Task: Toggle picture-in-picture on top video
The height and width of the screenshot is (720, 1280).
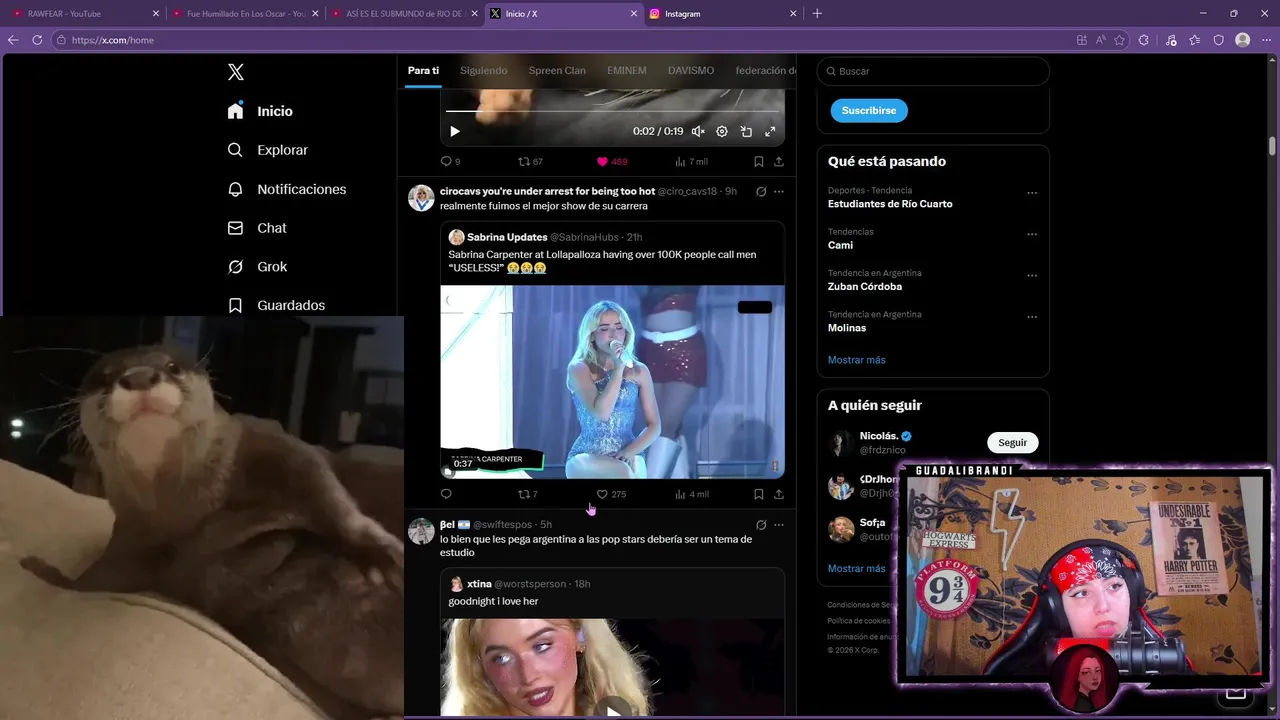Action: pos(746,131)
